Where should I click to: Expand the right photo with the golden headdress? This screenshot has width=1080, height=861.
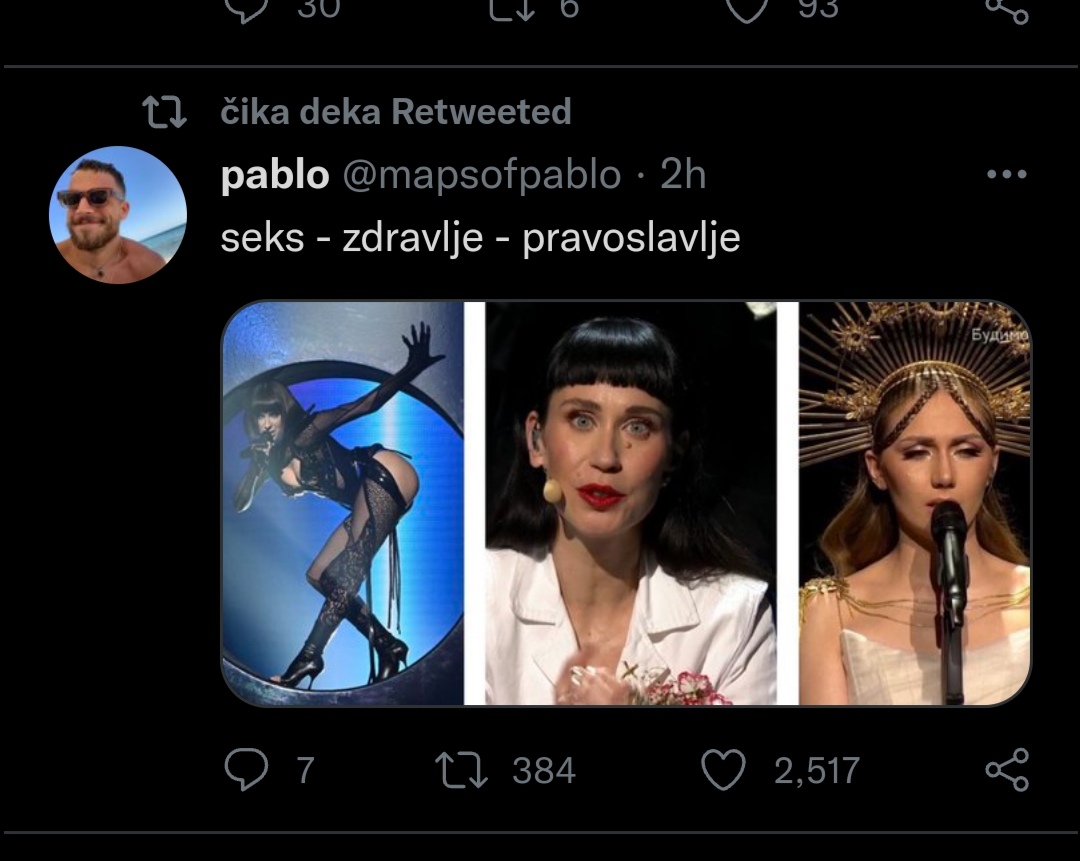pyautogui.click(x=915, y=503)
